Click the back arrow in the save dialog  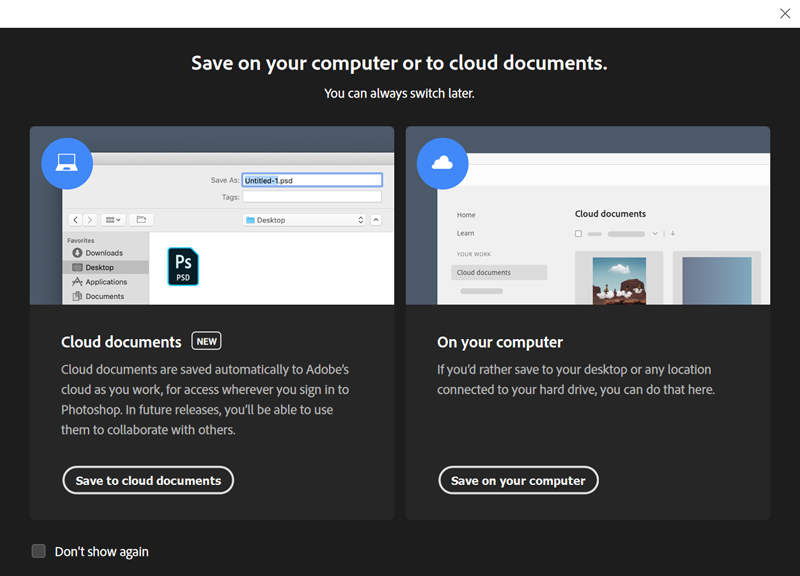point(75,220)
